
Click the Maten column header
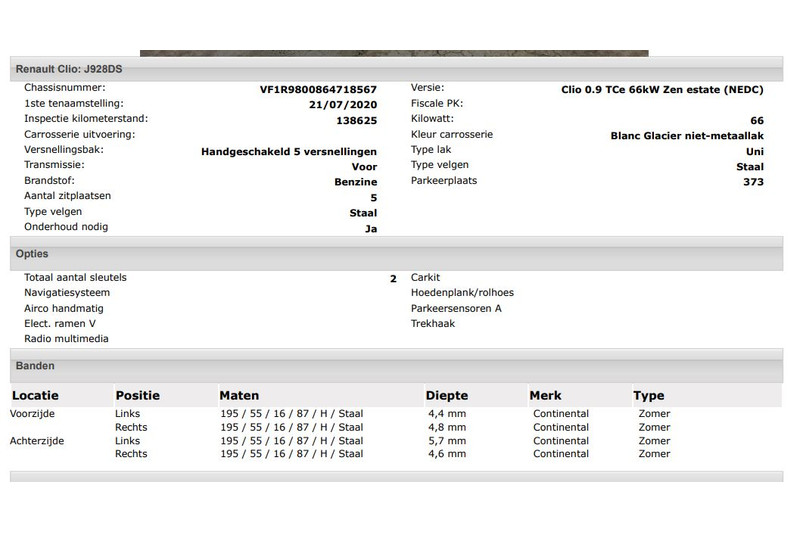[239, 395]
